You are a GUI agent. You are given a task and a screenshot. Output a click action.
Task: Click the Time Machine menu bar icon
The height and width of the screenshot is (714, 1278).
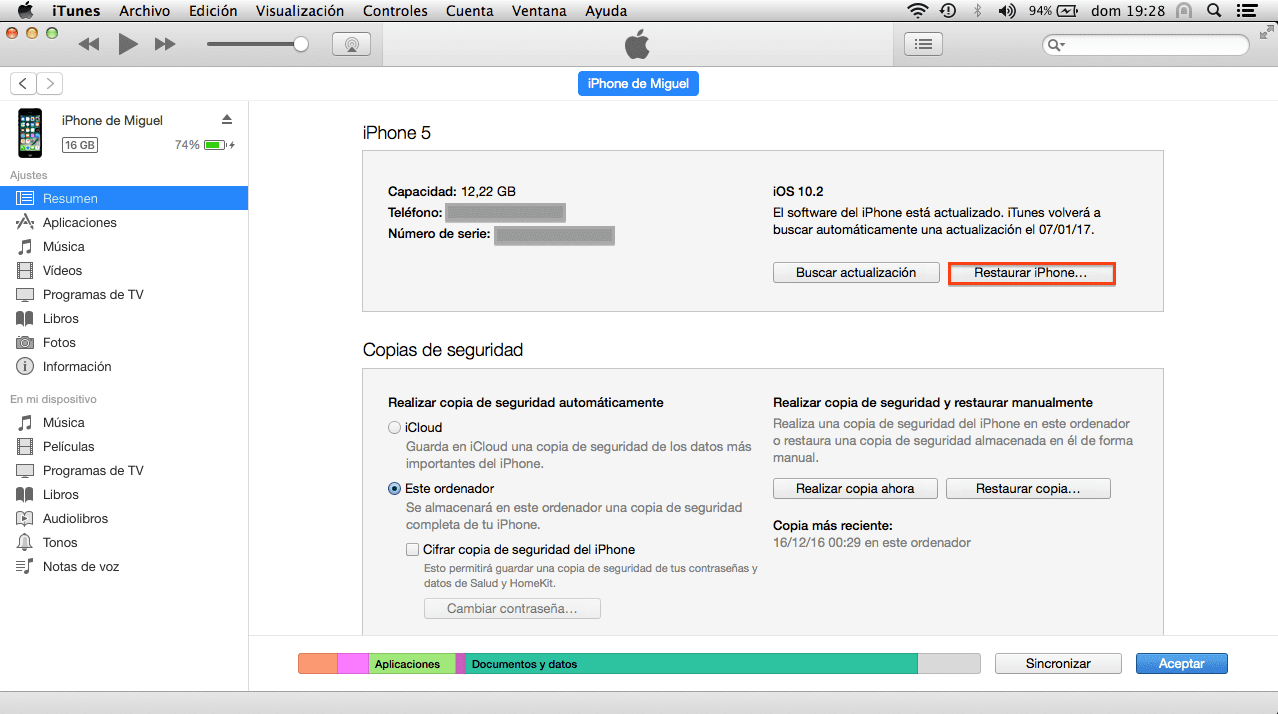coord(948,11)
